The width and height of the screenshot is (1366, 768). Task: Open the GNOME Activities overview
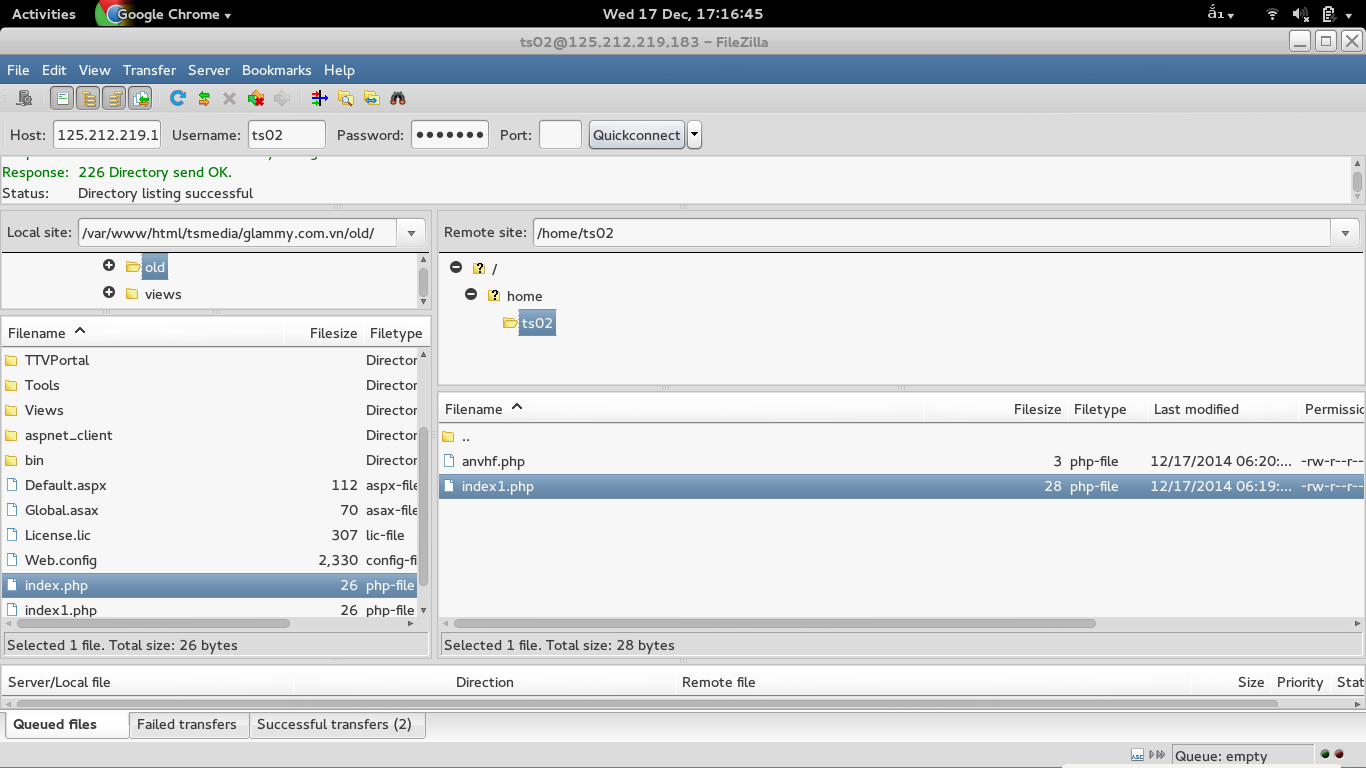point(44,14)
